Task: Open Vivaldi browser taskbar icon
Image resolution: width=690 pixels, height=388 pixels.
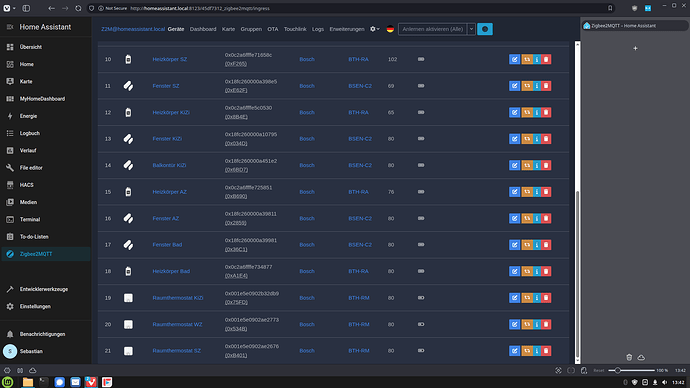Action: (91, 382)
